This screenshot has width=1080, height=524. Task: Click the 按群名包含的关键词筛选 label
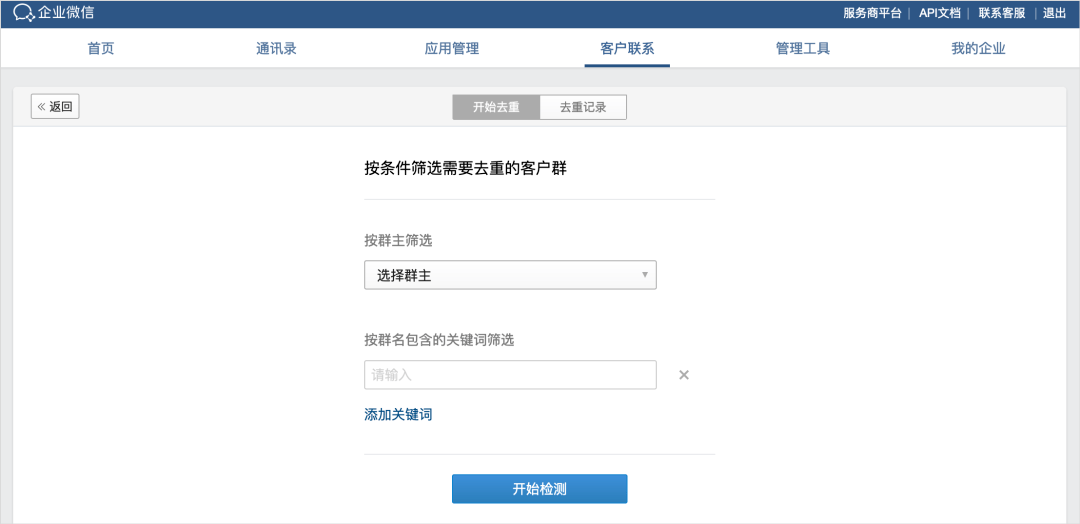point(439,339)
